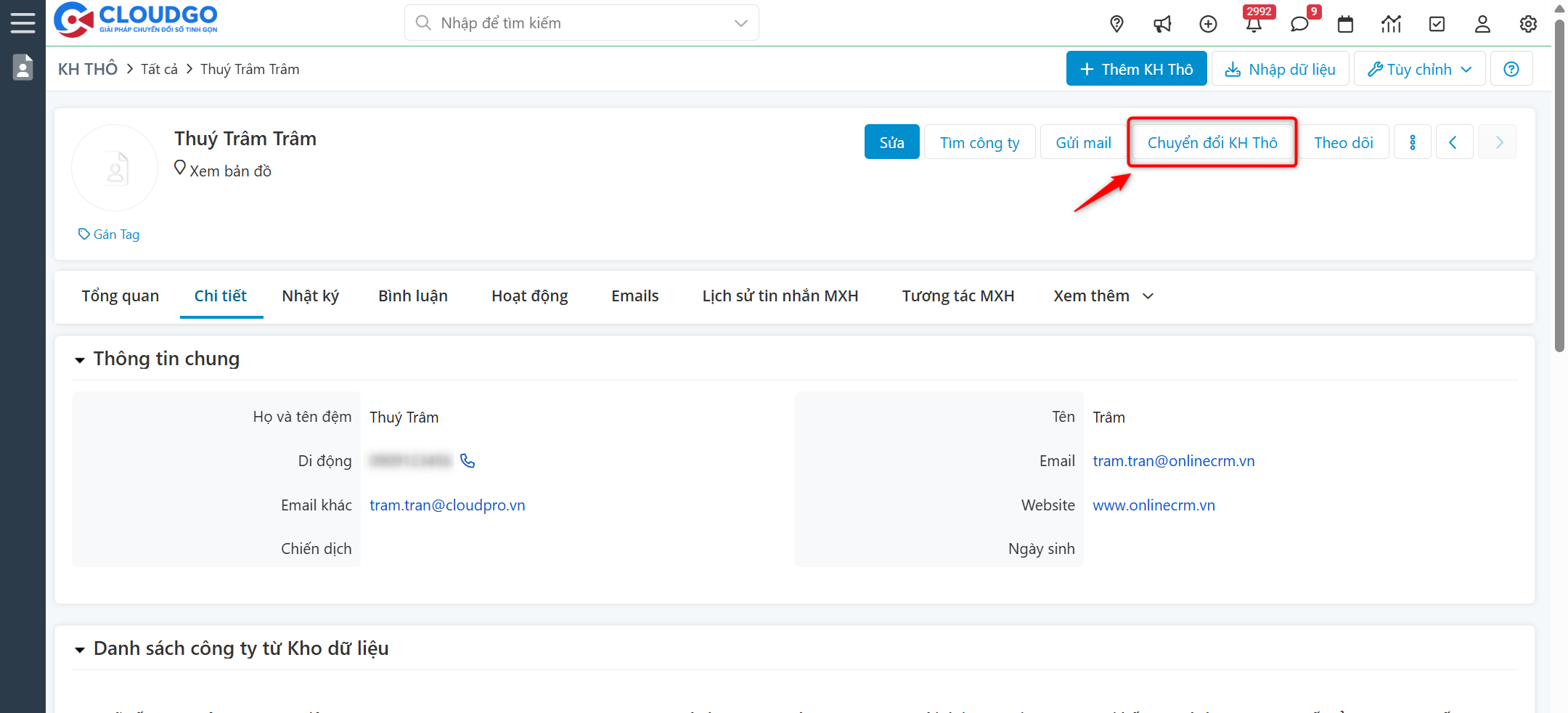The image size is (1568, 713).
Task: Open chat messages icon with 9 badge
Action: pos(1299,24)
